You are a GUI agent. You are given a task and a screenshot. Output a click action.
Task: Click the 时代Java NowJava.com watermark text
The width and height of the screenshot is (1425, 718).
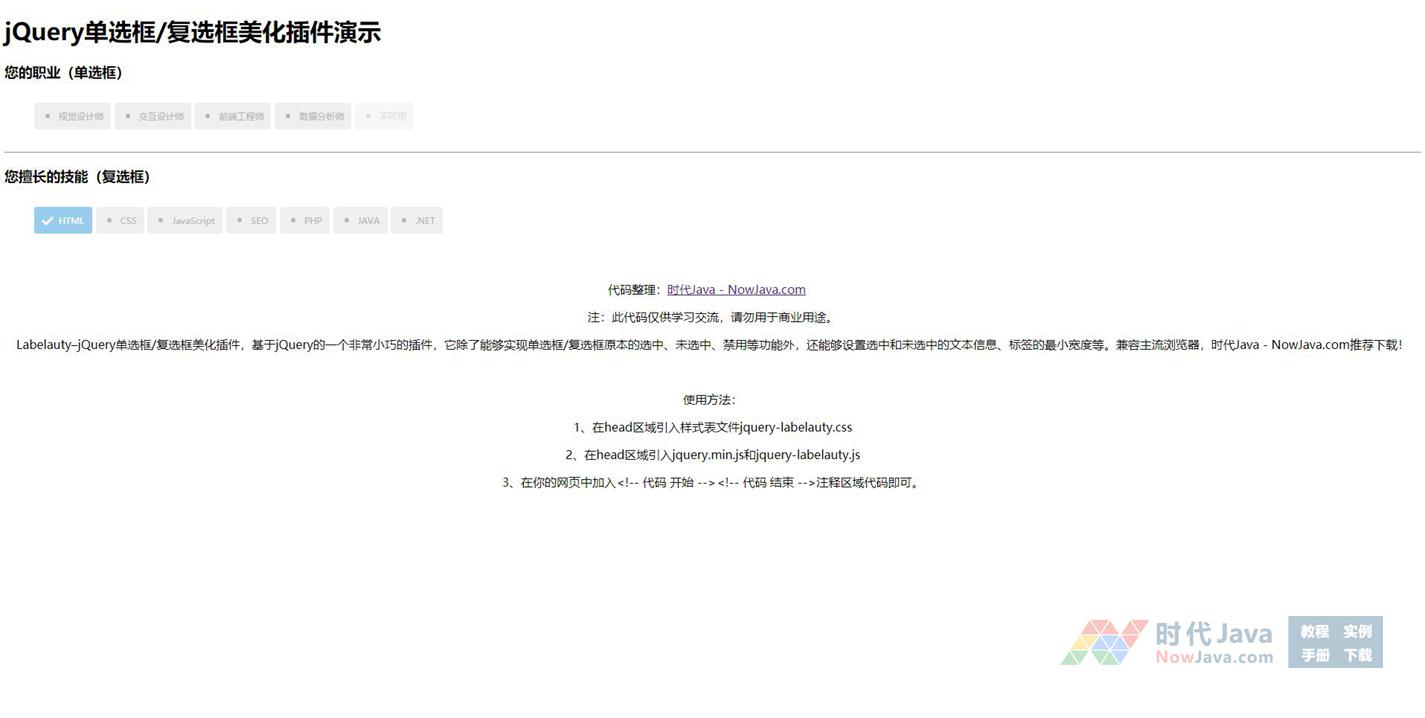pyautogui.click(x=1214, y=643)
